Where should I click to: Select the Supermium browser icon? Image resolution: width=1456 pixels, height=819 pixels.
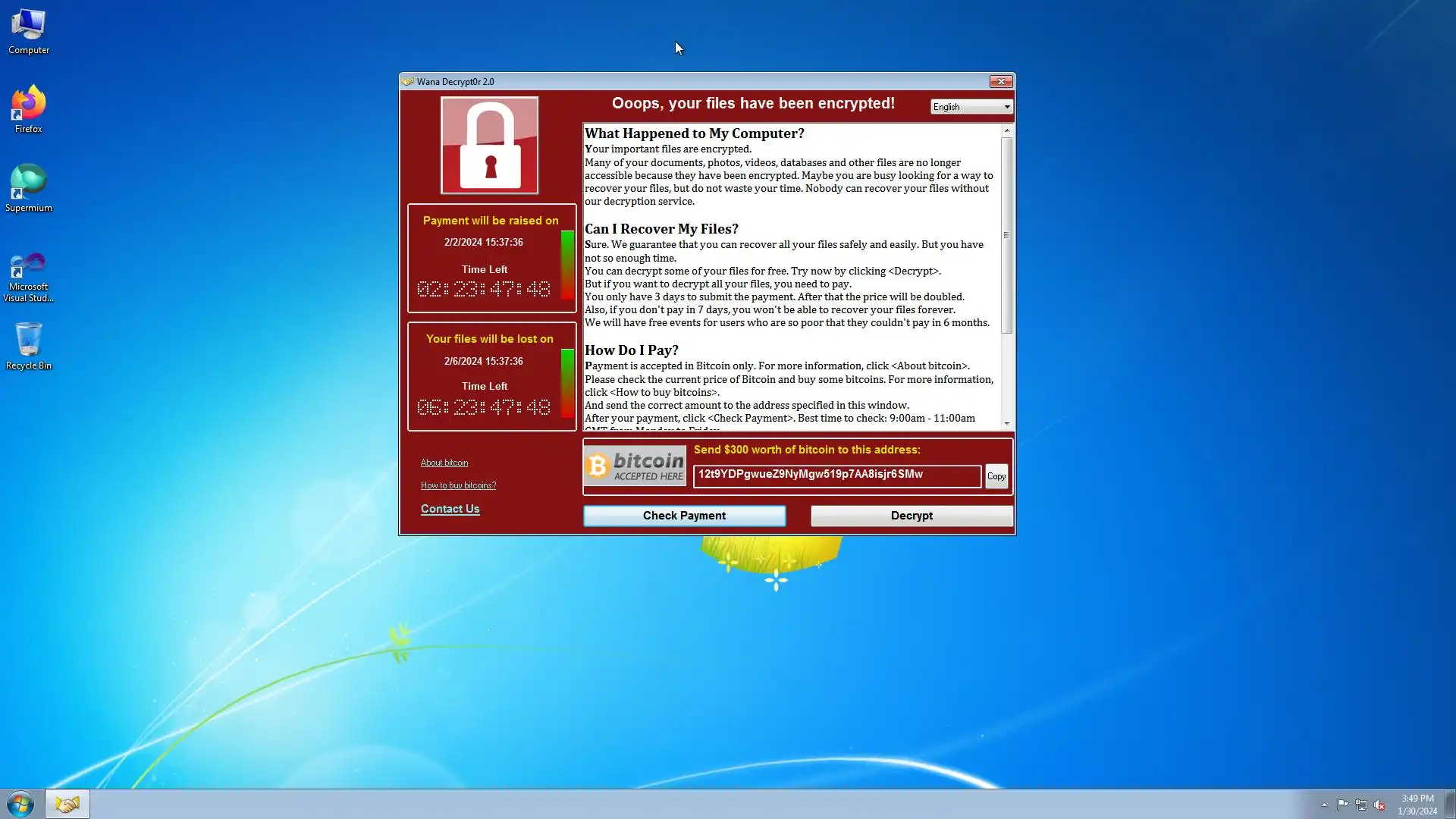29,188
